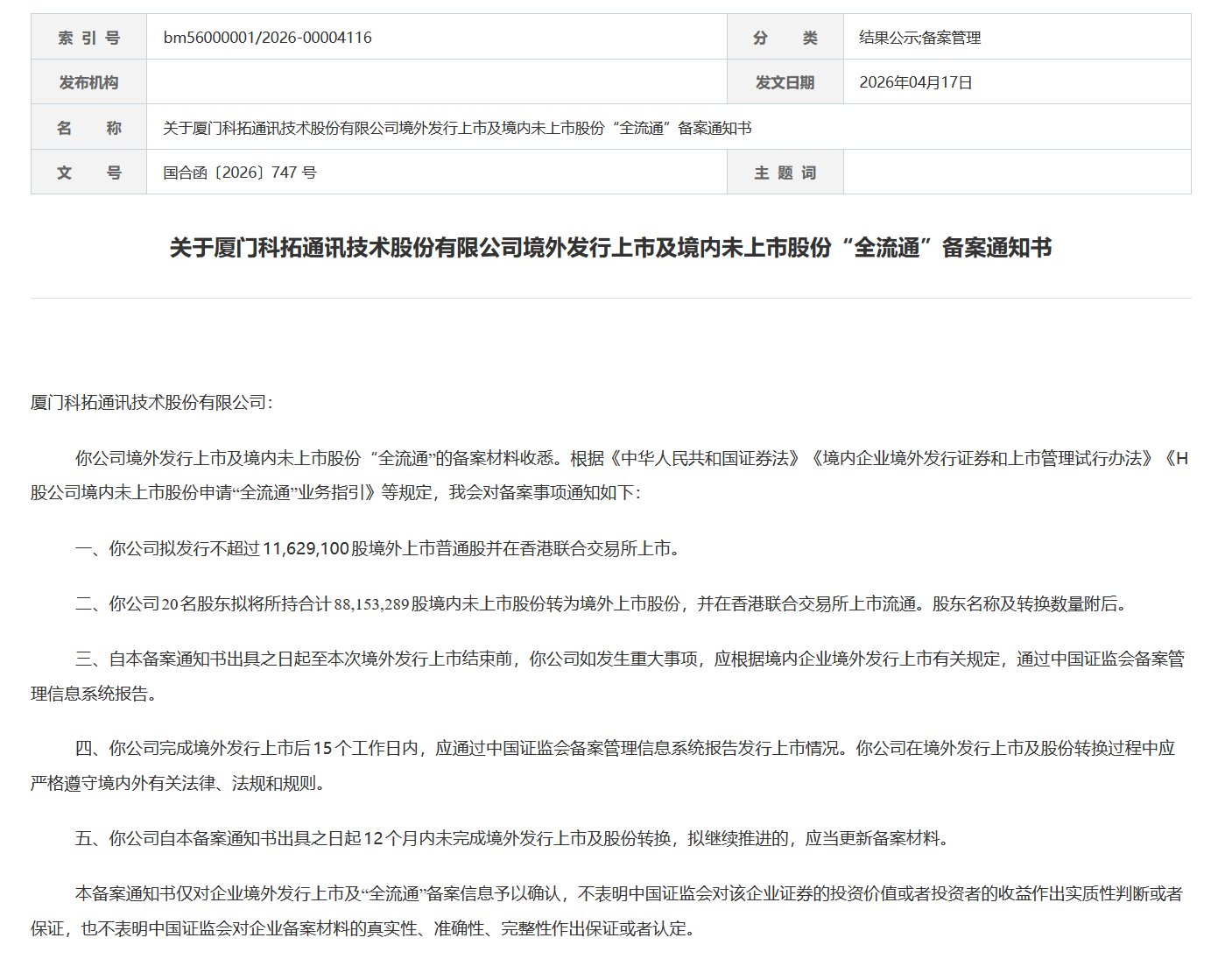
Task: Click the 名称 label cell
Action: pyautogui.click(x=88, y=128)
